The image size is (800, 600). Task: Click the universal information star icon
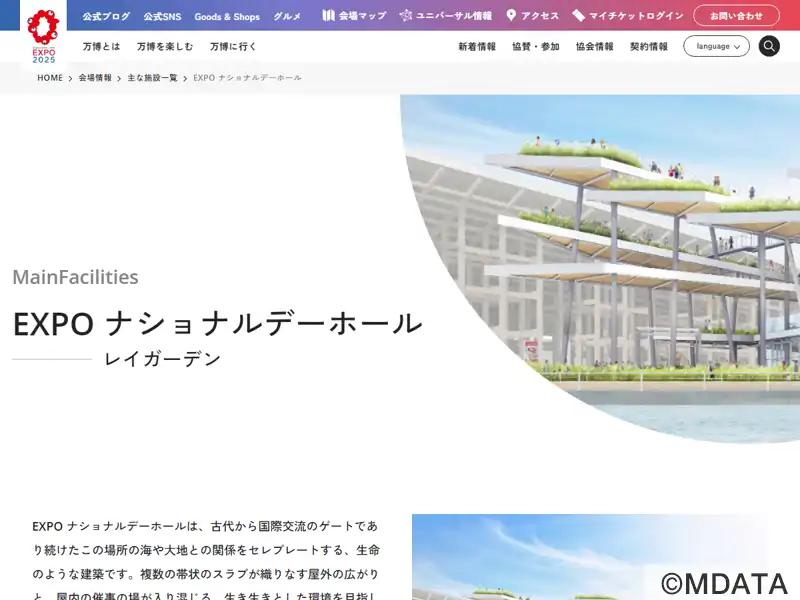pyautogui.click(x=406, y=16)
